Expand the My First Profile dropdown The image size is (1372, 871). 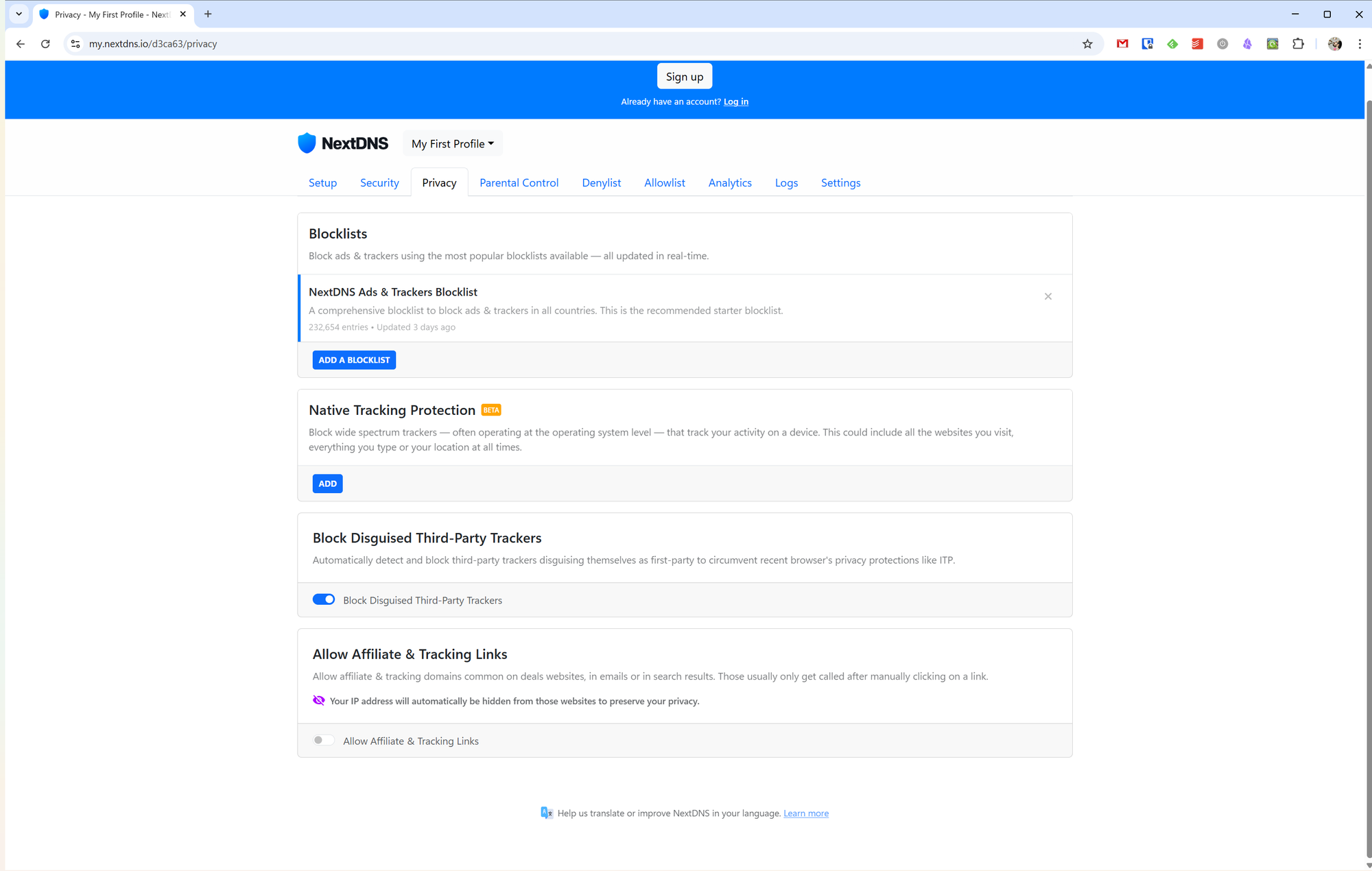tap(453, 143)
